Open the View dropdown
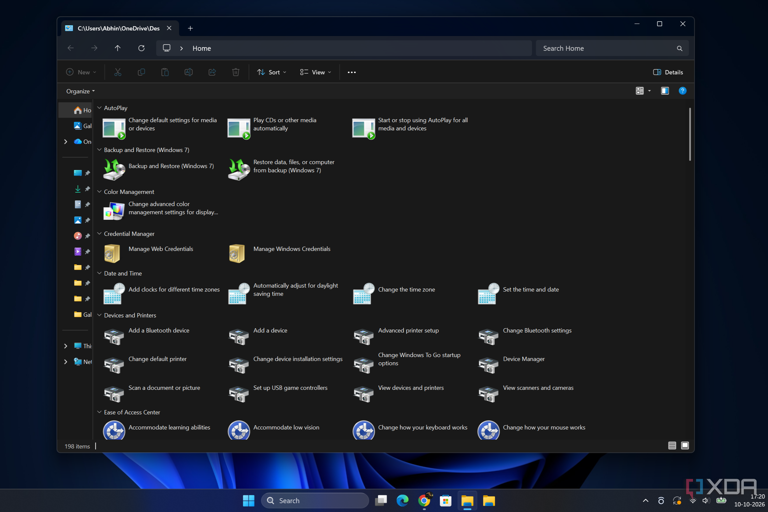The width and height of the screenshot is (768, 512). 315,73
